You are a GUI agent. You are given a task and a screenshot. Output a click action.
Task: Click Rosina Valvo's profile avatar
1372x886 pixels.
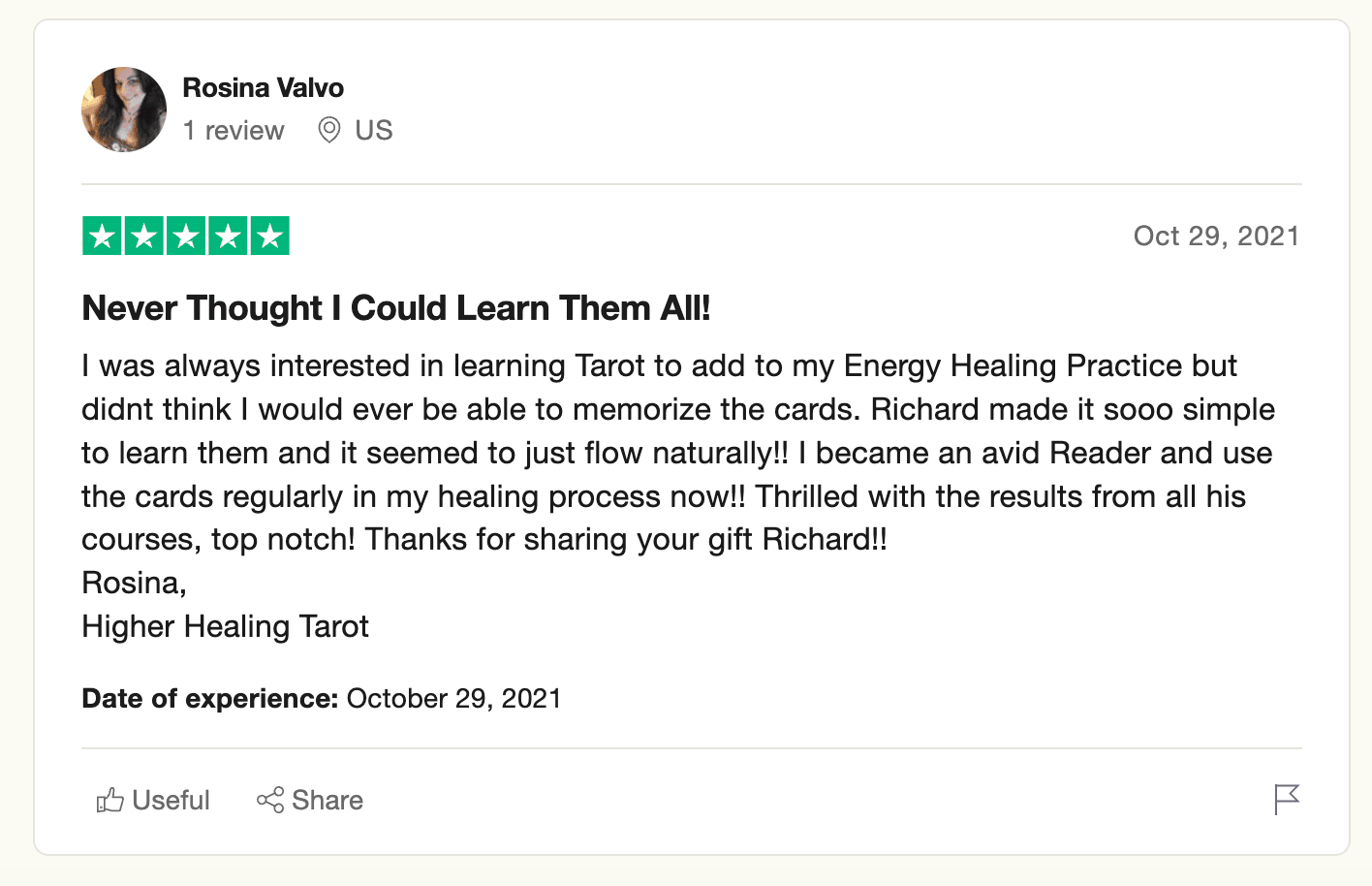click(124, 110)
